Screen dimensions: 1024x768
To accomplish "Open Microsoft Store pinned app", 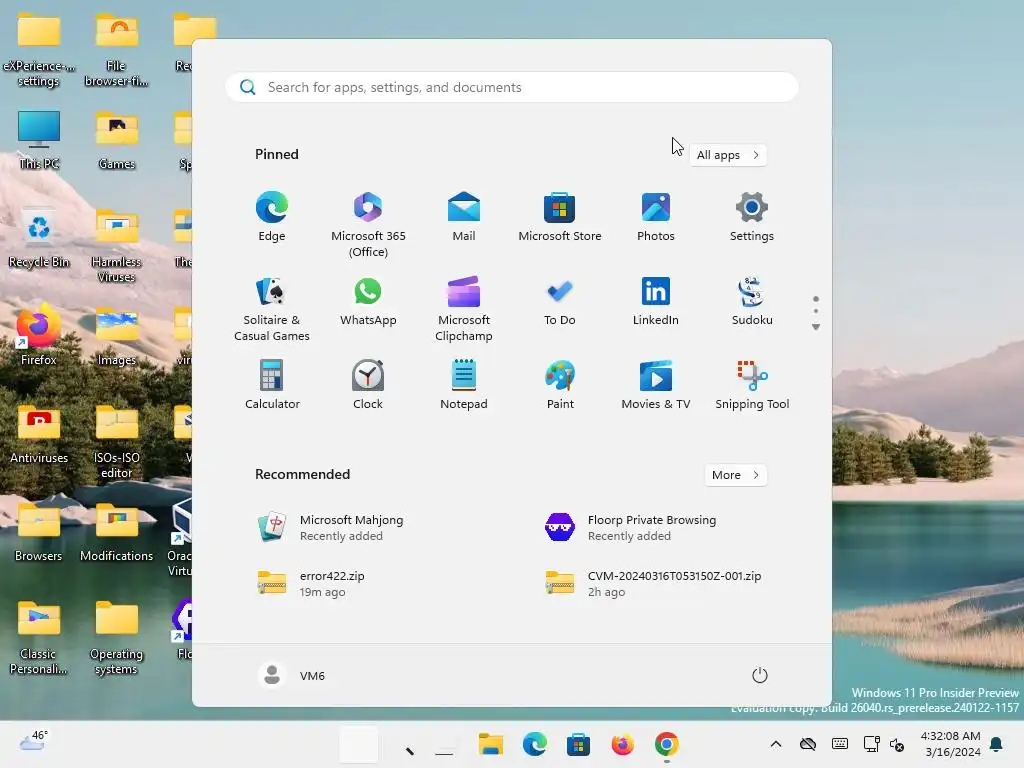I will click(560, 216).
